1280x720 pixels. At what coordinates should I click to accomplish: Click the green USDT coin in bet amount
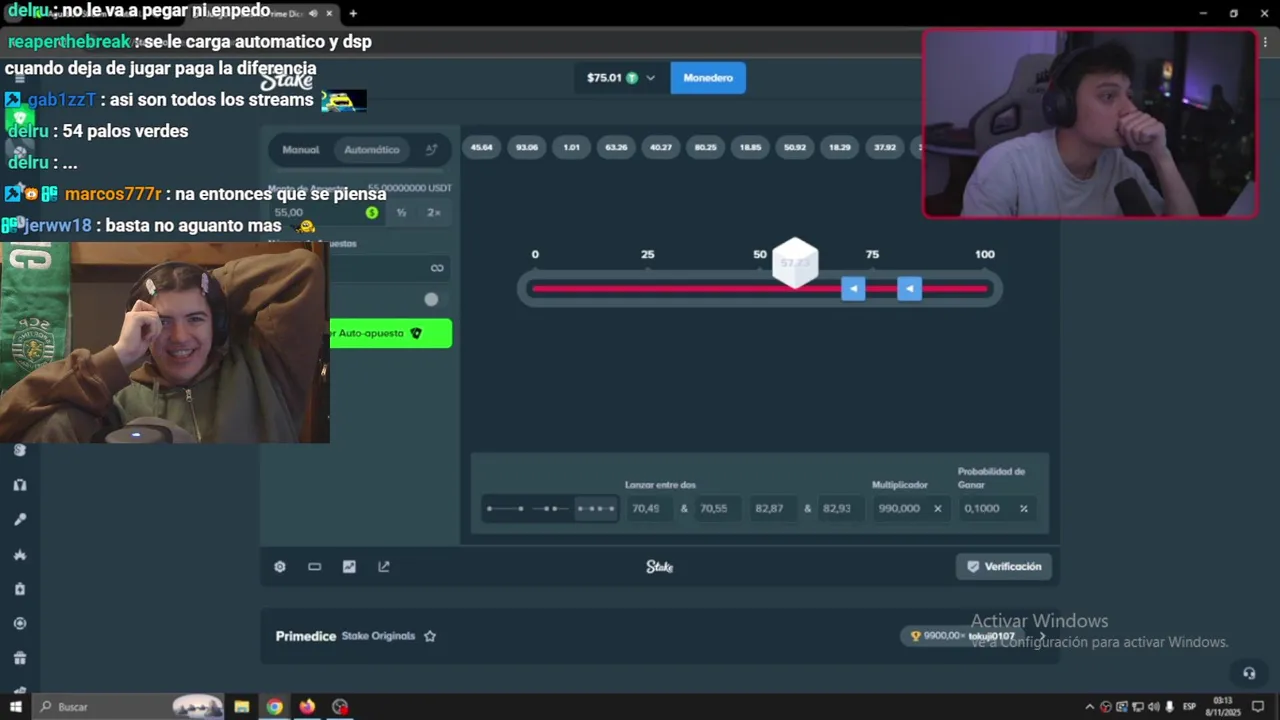[x=372, y=212]
